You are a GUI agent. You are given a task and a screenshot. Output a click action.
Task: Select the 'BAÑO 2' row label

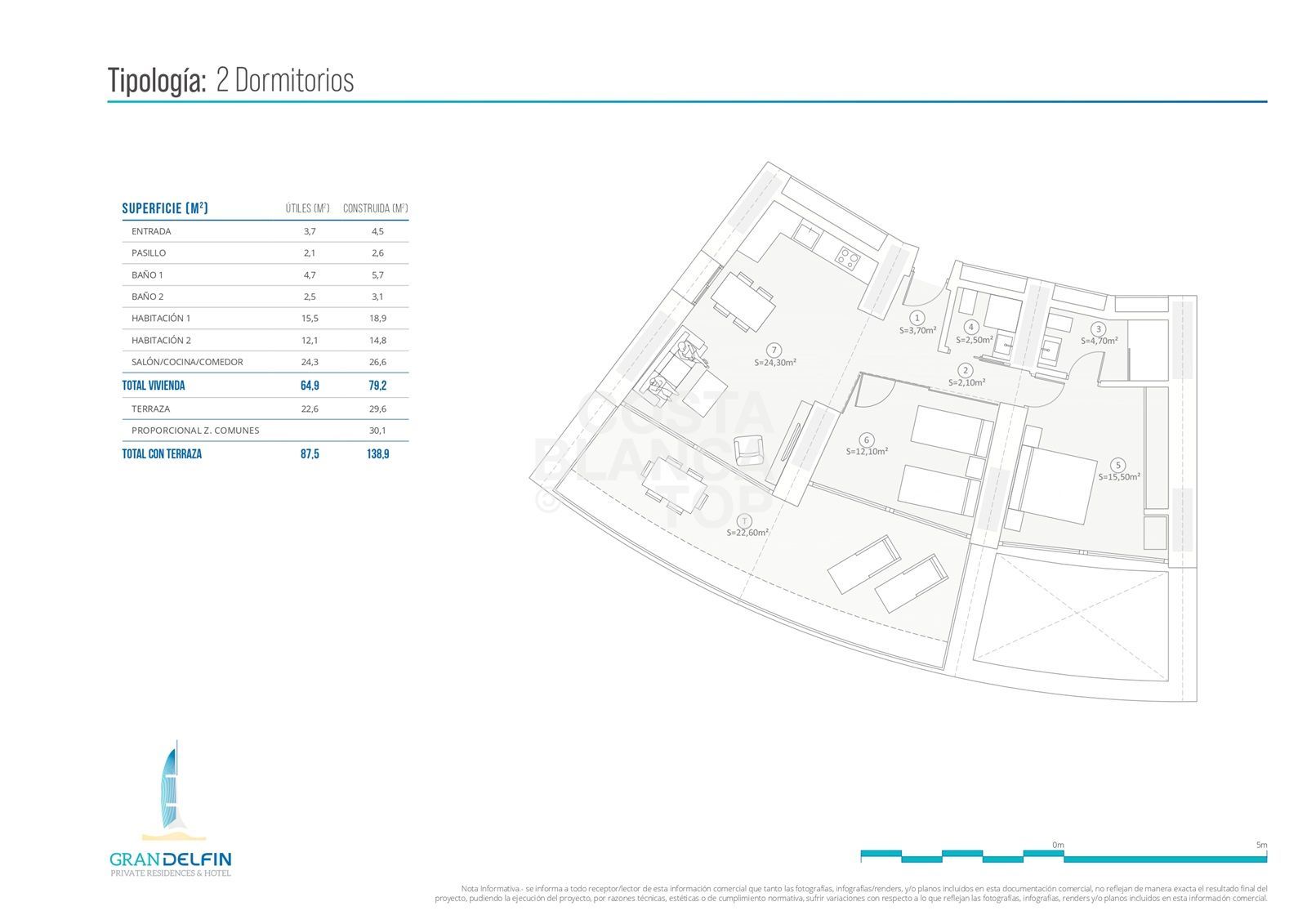[147, 297]
